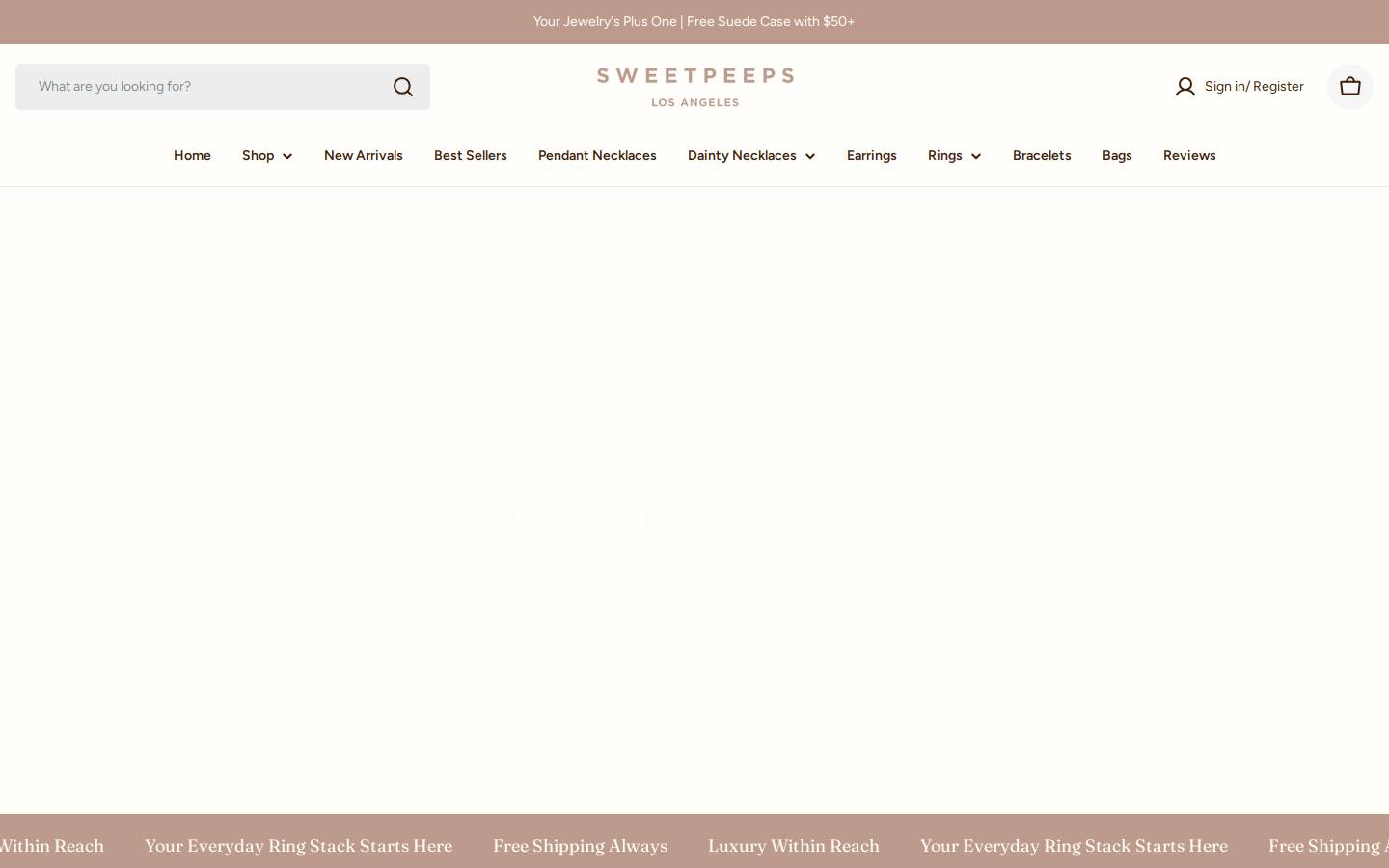This screenshot has width=1389, height=868.
Task: Click the search magnifier icon
Action: [403, 87]
